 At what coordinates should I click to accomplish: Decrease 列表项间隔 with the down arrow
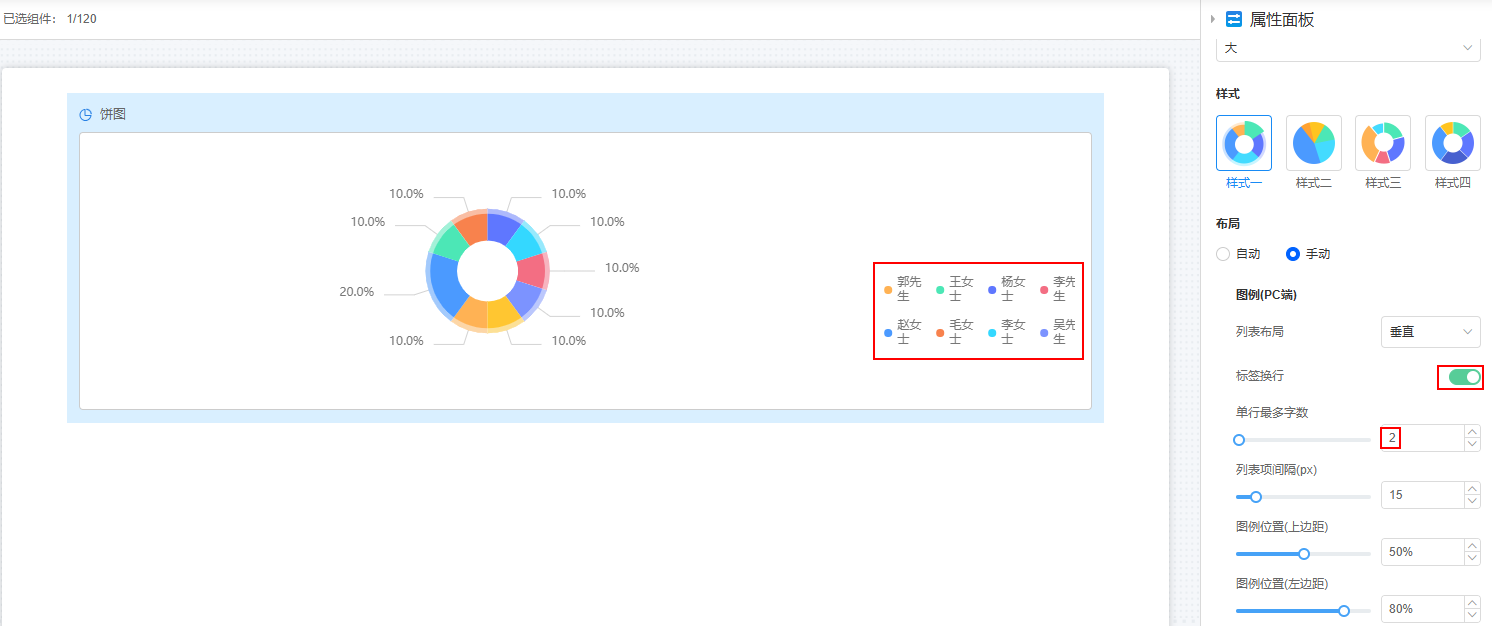click(x=1472, y=502)
